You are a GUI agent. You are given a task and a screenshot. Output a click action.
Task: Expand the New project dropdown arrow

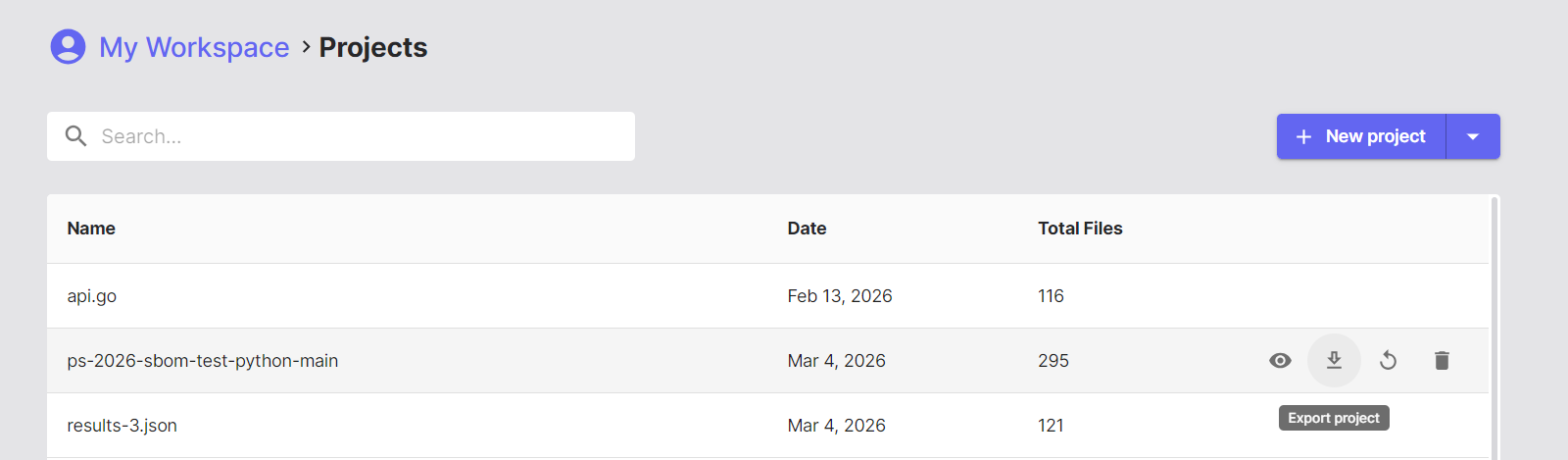point(1473,136)
